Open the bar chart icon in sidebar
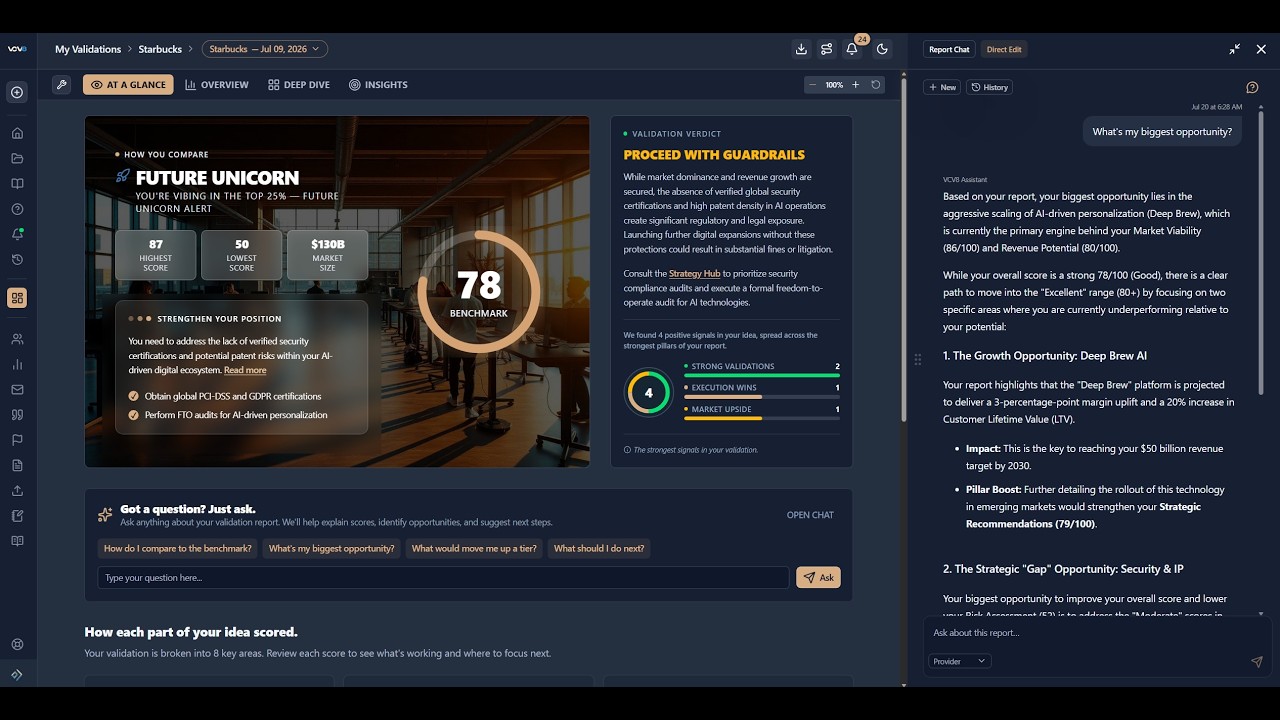The width and height of the screenshot is (1280, 720). pos(17,364)
